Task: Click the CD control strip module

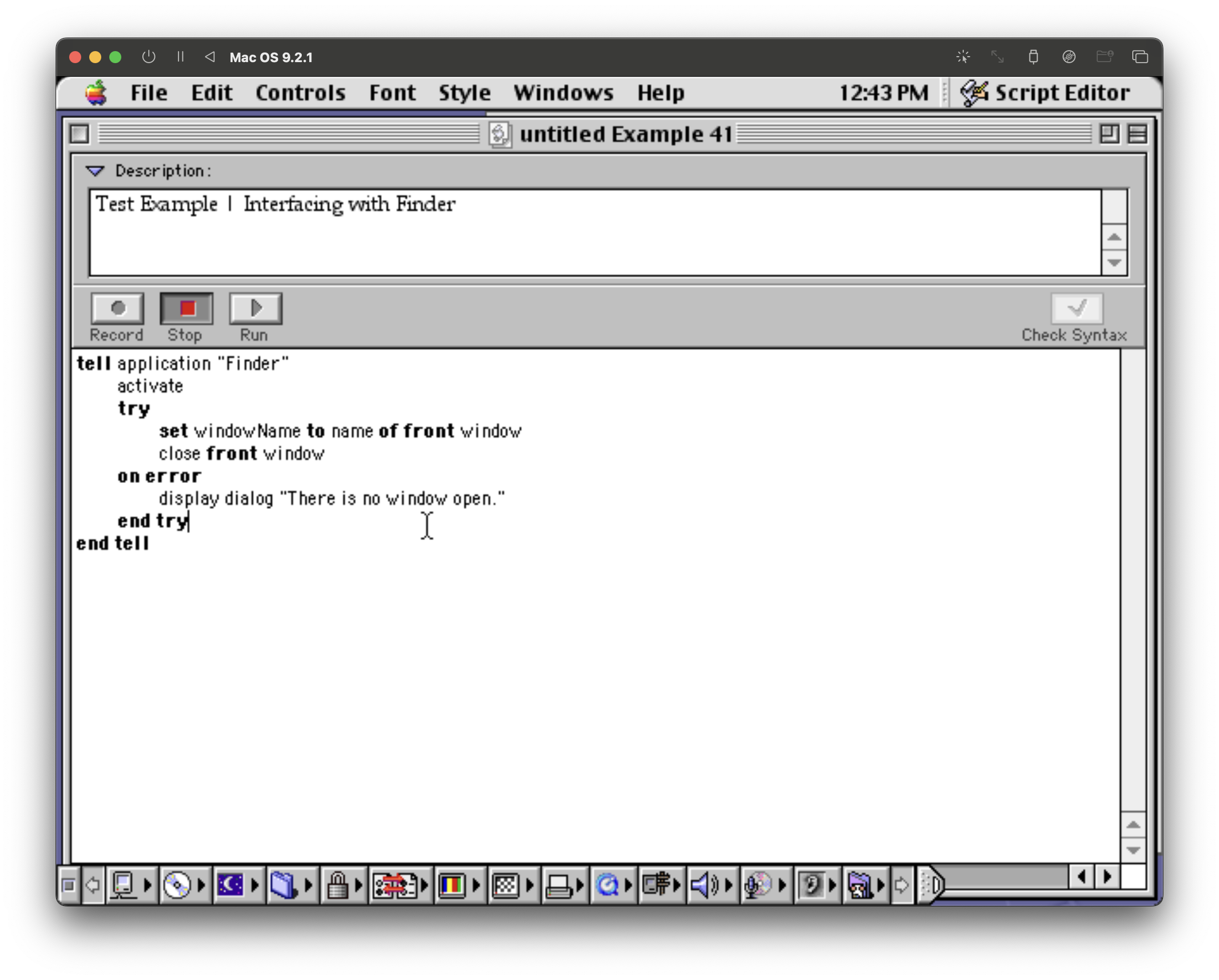Action: pyautogui.click(x=177, y=884)
